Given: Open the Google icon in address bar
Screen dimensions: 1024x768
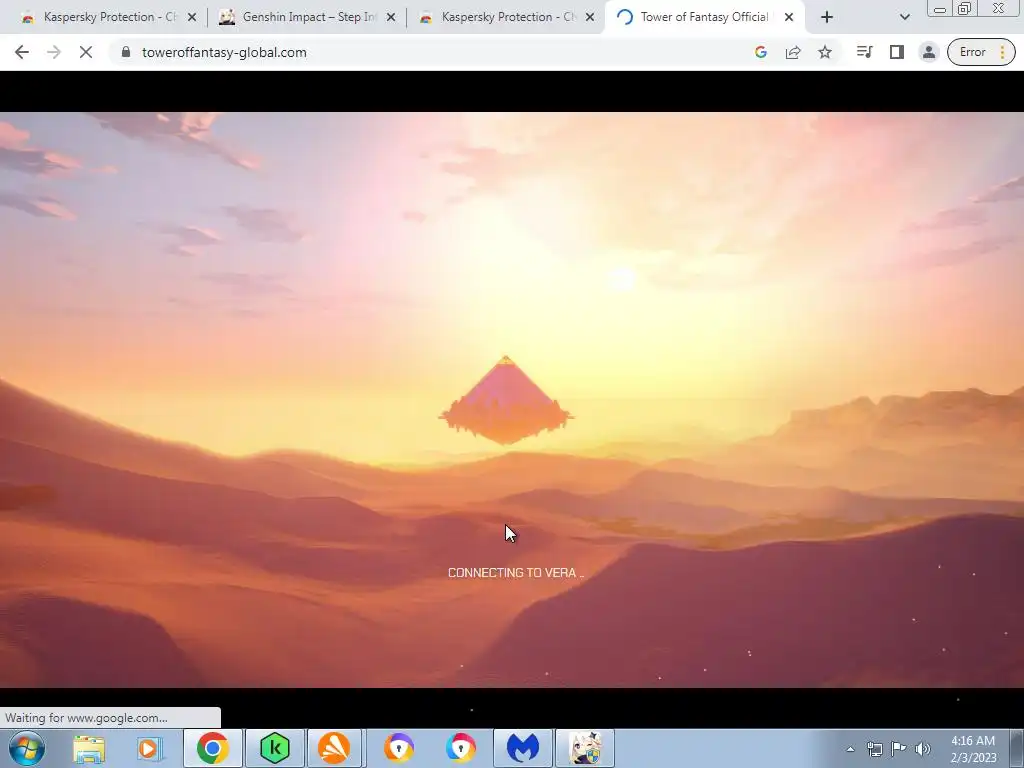Looking at the screenshot, I should pos(761,52).
